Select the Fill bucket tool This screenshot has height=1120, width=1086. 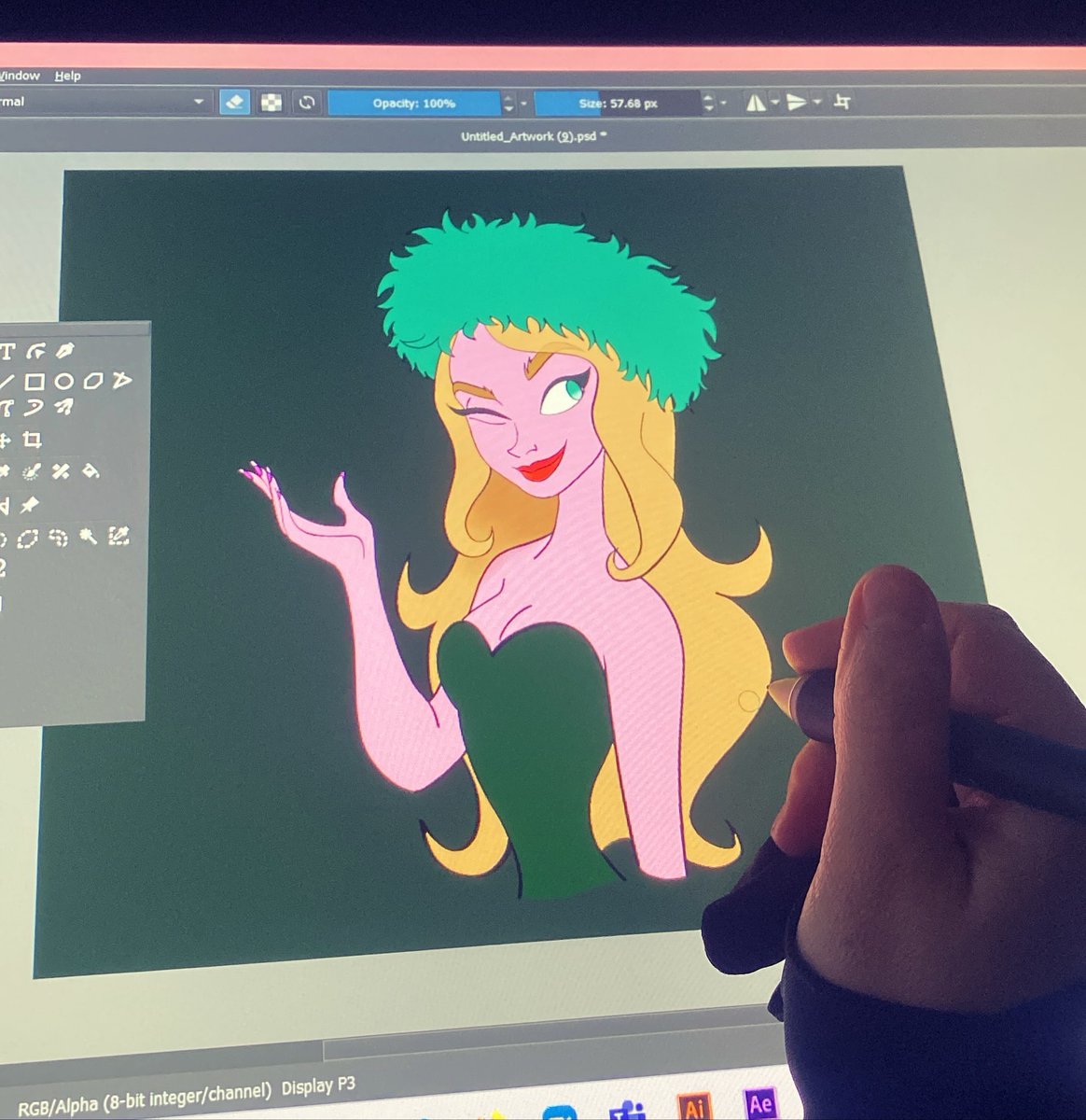click(90, 471)
